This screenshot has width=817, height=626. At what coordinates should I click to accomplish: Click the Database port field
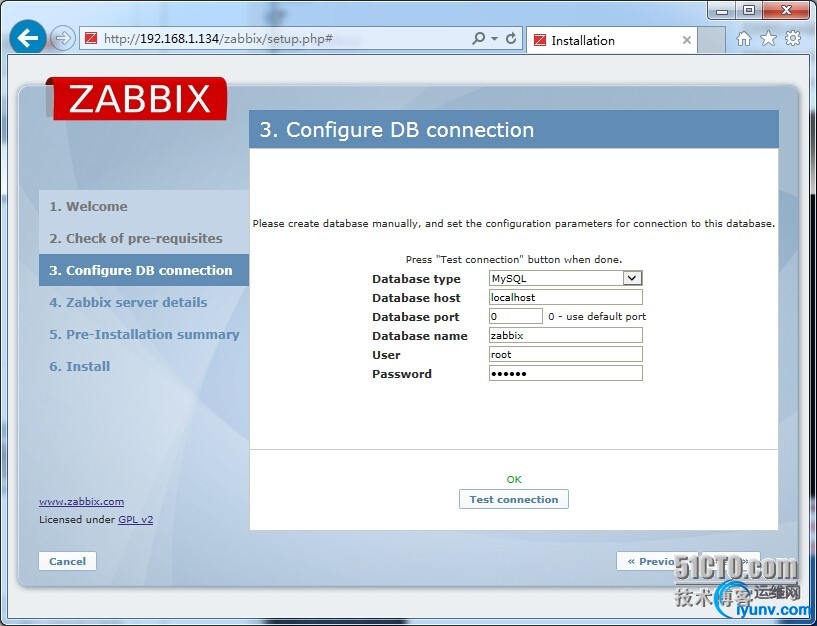516,316
